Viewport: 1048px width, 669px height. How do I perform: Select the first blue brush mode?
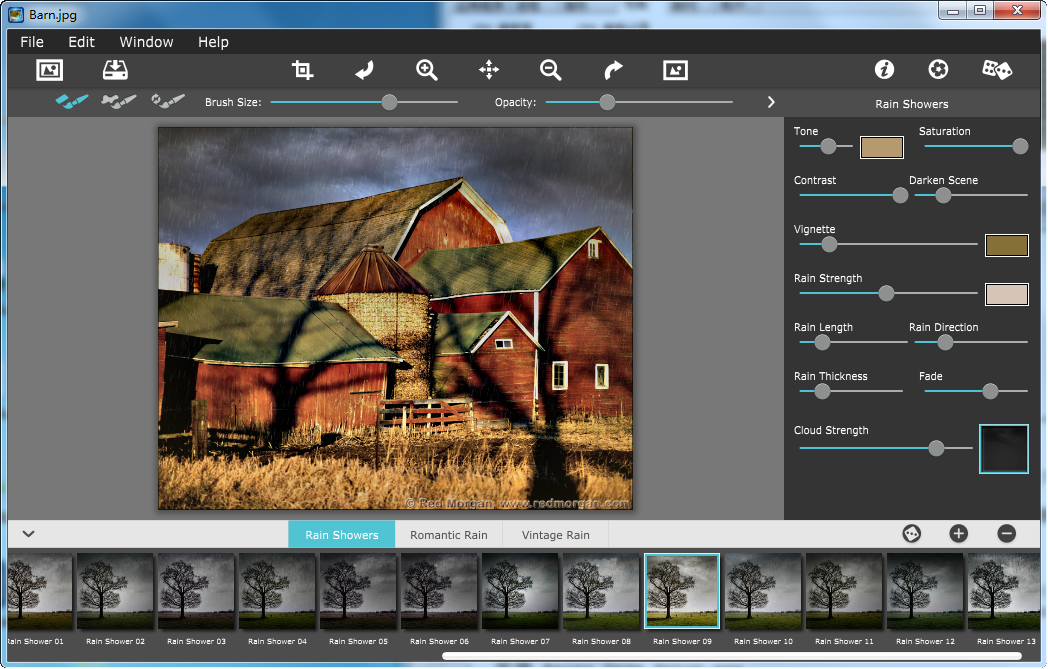tap(72, 101)
